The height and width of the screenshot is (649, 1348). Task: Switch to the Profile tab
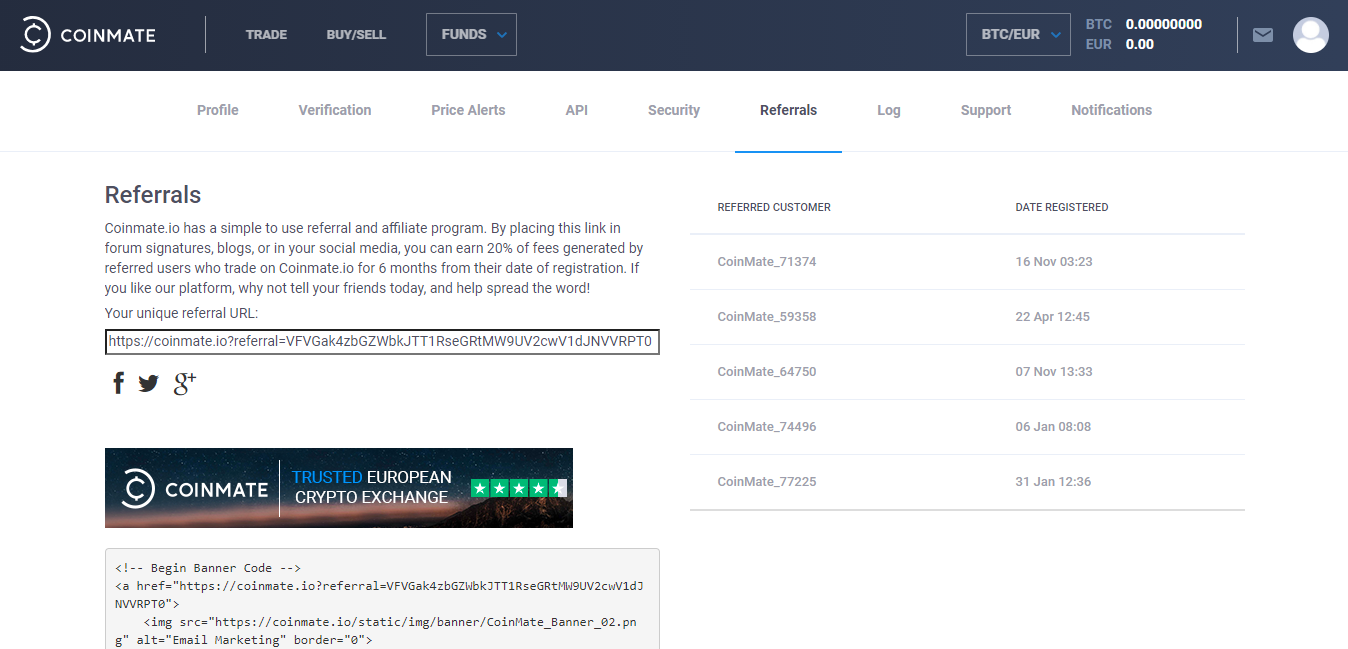[217, 111]
